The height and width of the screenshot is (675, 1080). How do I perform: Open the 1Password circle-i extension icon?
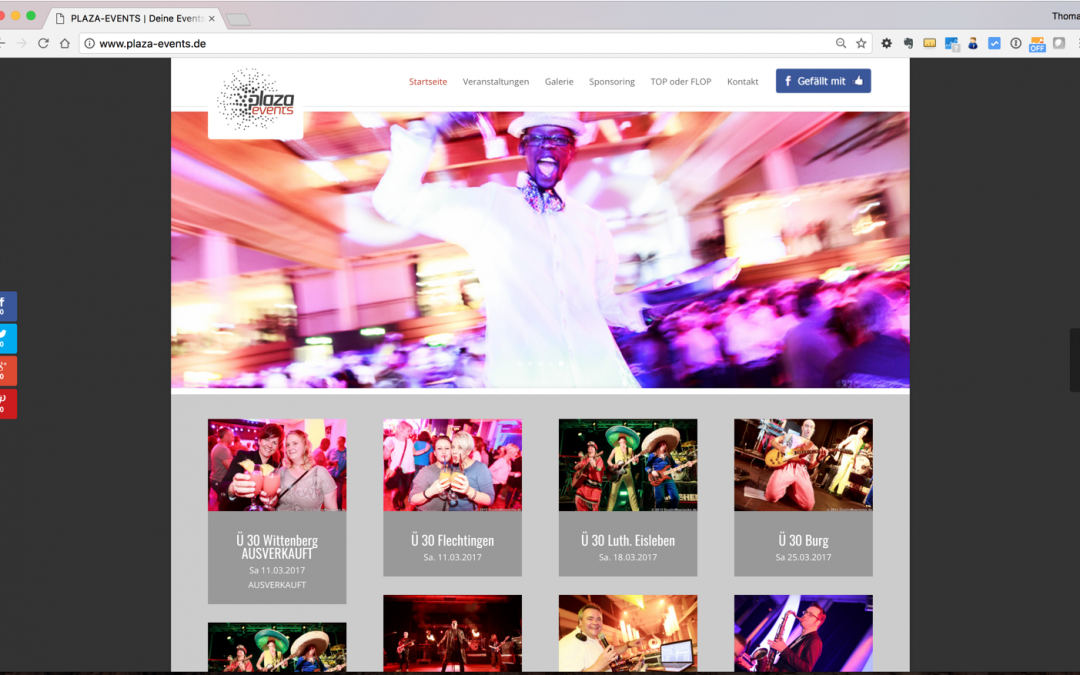click(x=1015, y=43)
